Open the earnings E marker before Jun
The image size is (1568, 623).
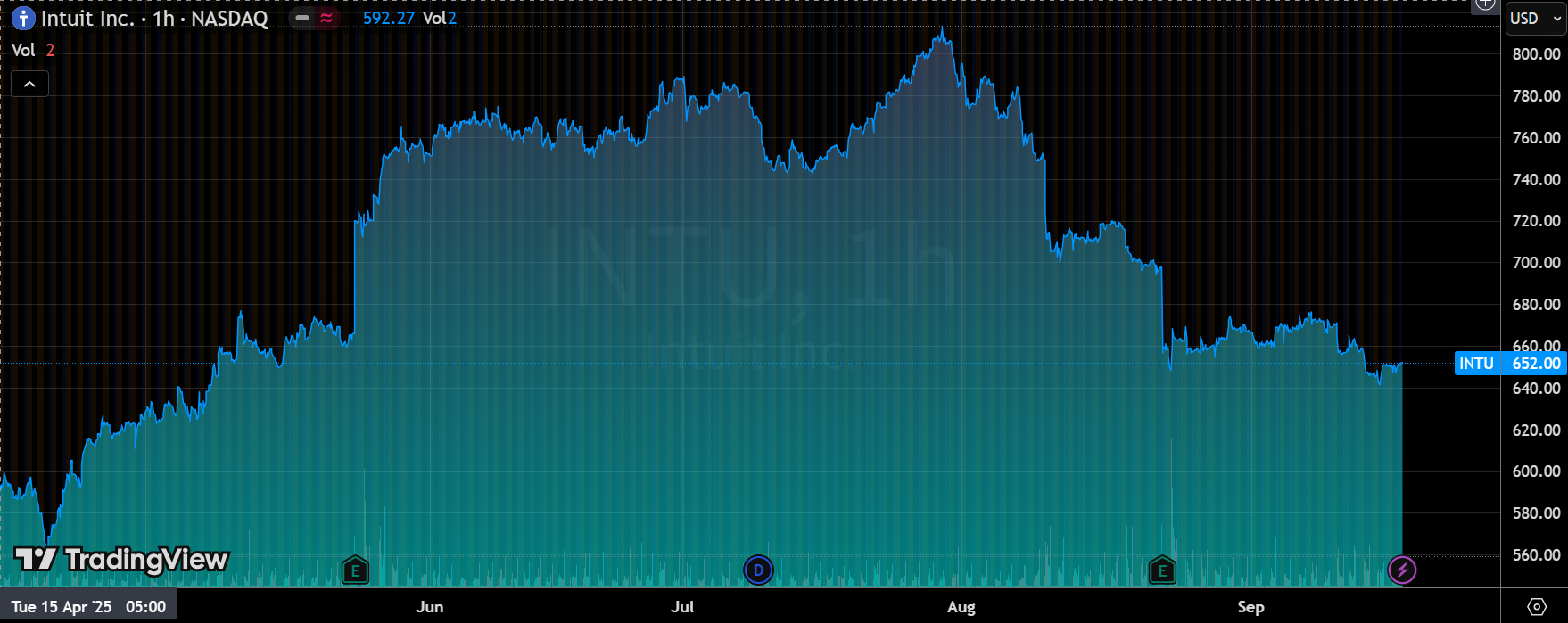(355, 570)
